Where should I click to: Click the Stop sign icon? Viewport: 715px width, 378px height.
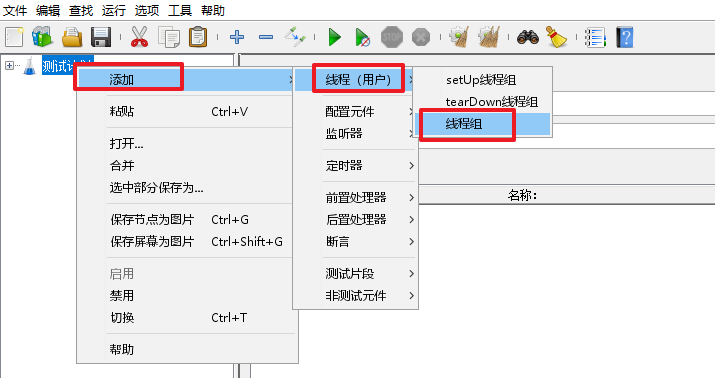(x=392, y=37)
